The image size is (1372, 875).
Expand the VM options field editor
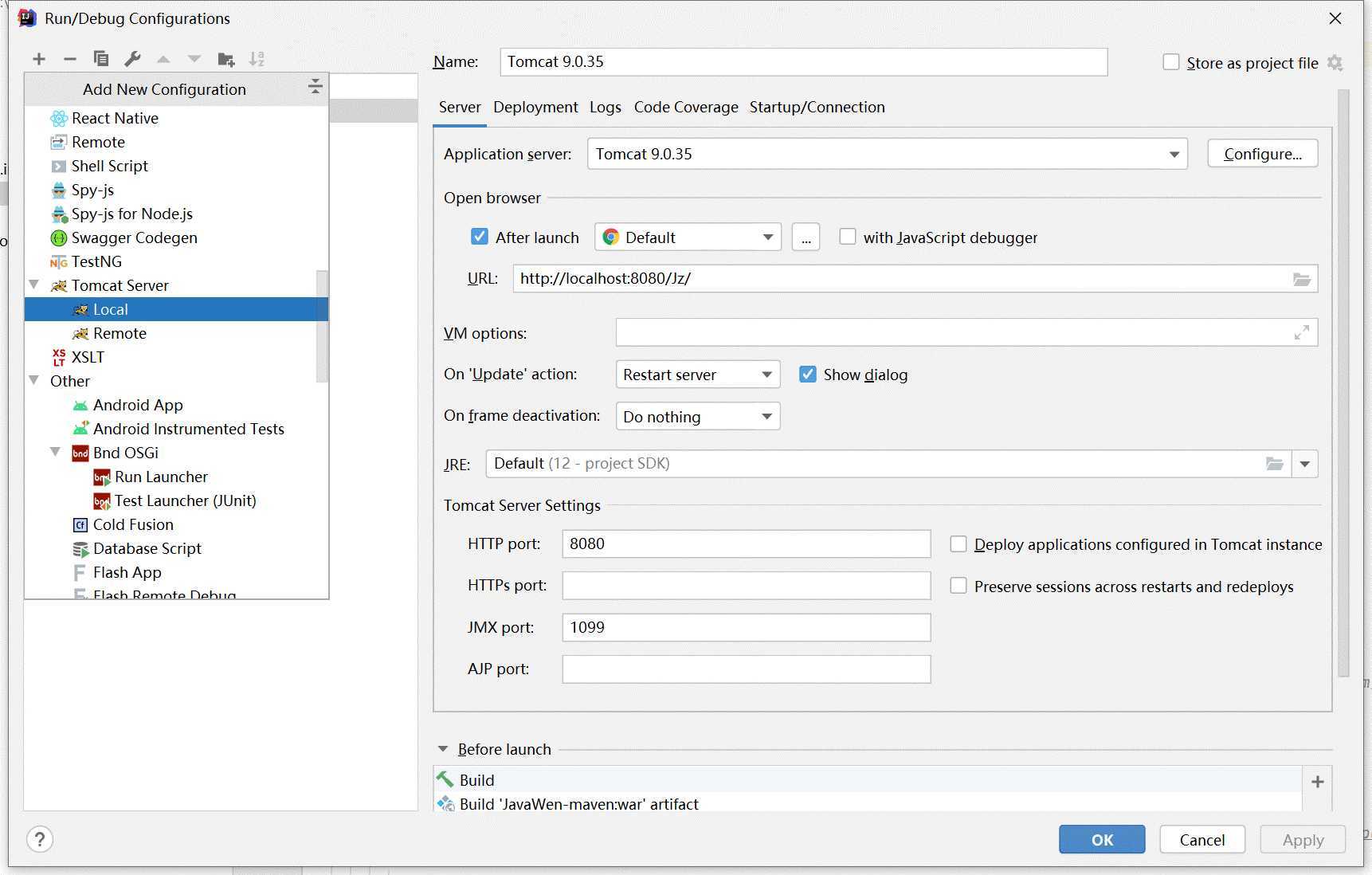1302,332
